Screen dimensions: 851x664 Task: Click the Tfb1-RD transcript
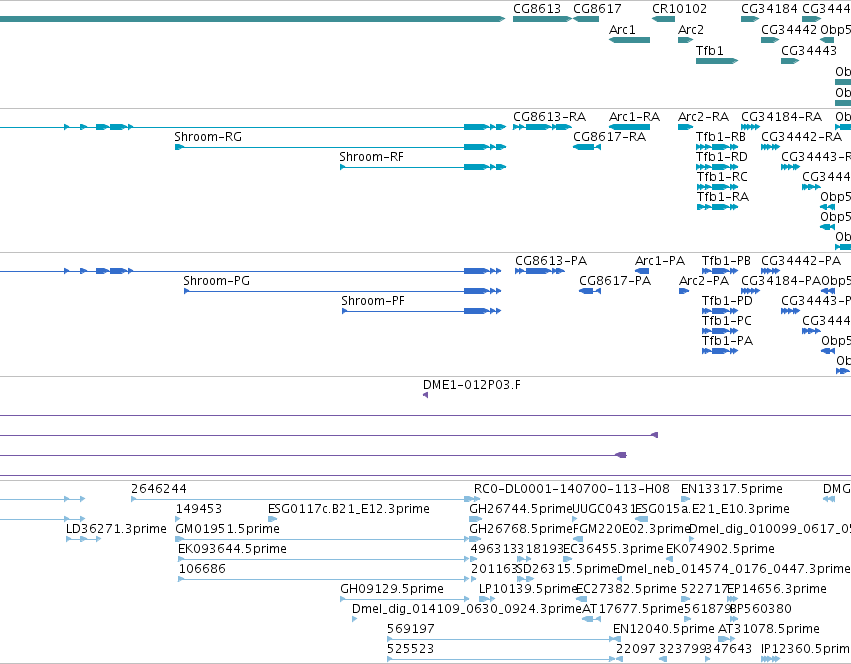717,167
